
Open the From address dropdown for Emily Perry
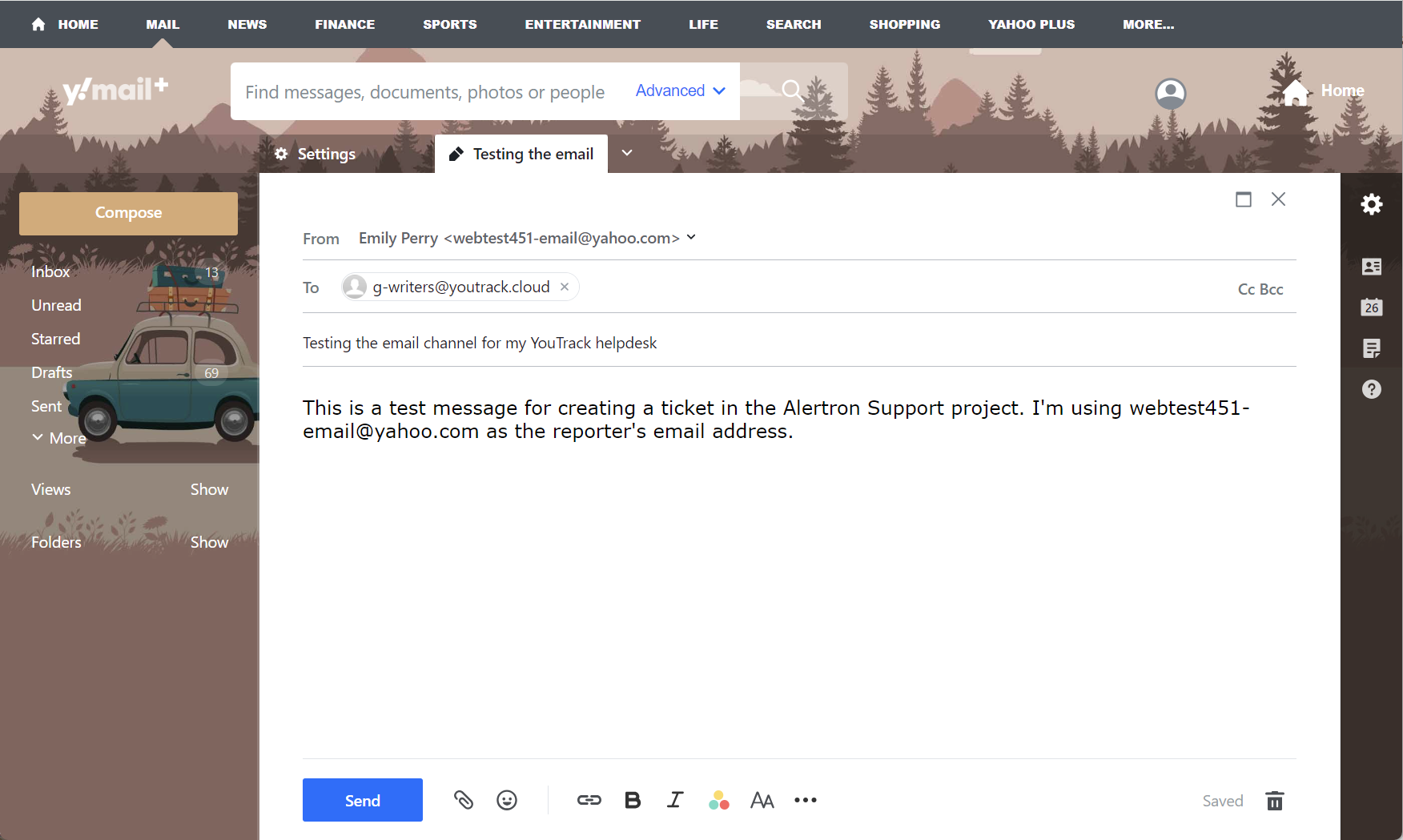tap(690, 238)
